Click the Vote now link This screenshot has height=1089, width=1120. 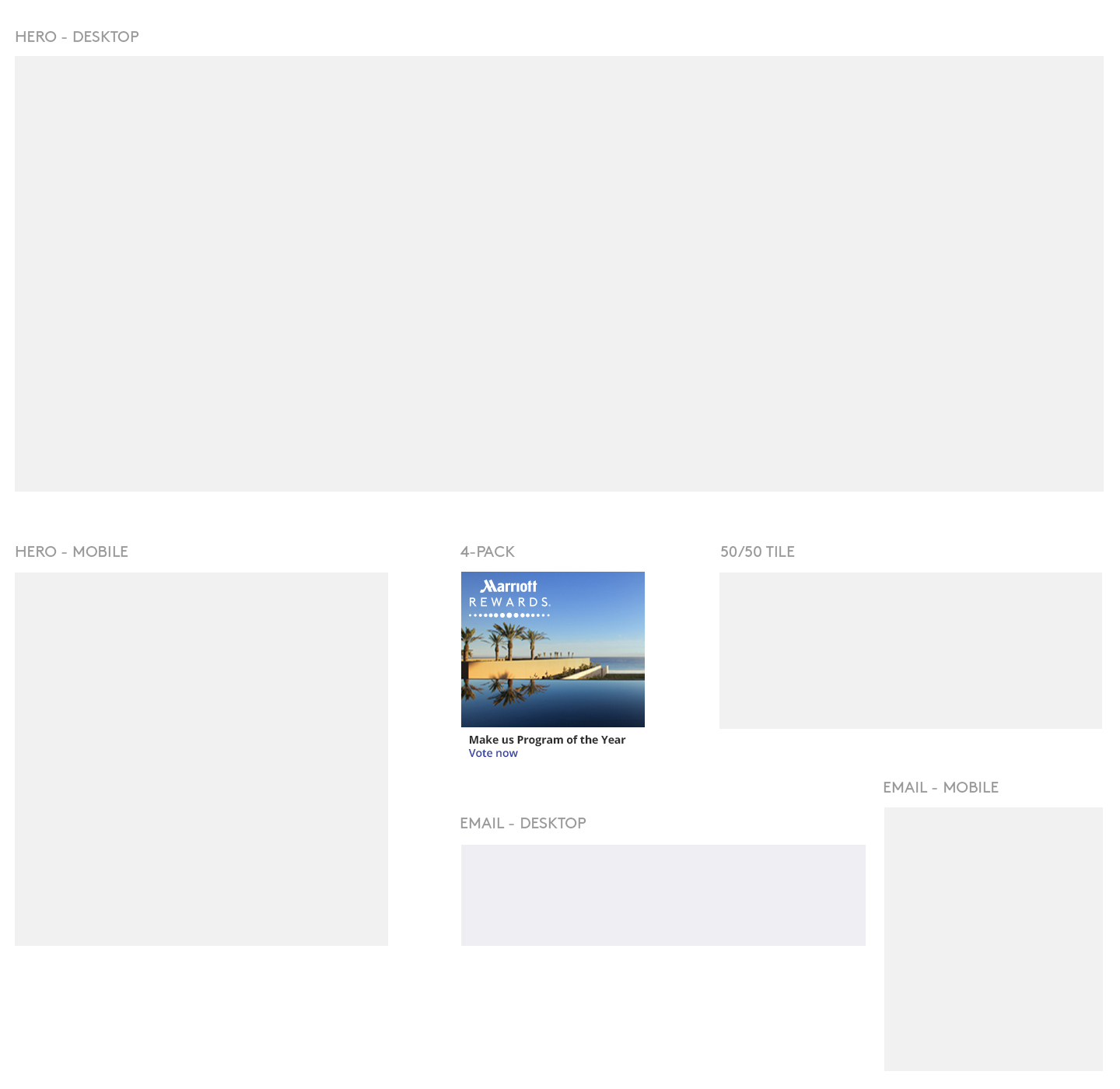[493, 753]
